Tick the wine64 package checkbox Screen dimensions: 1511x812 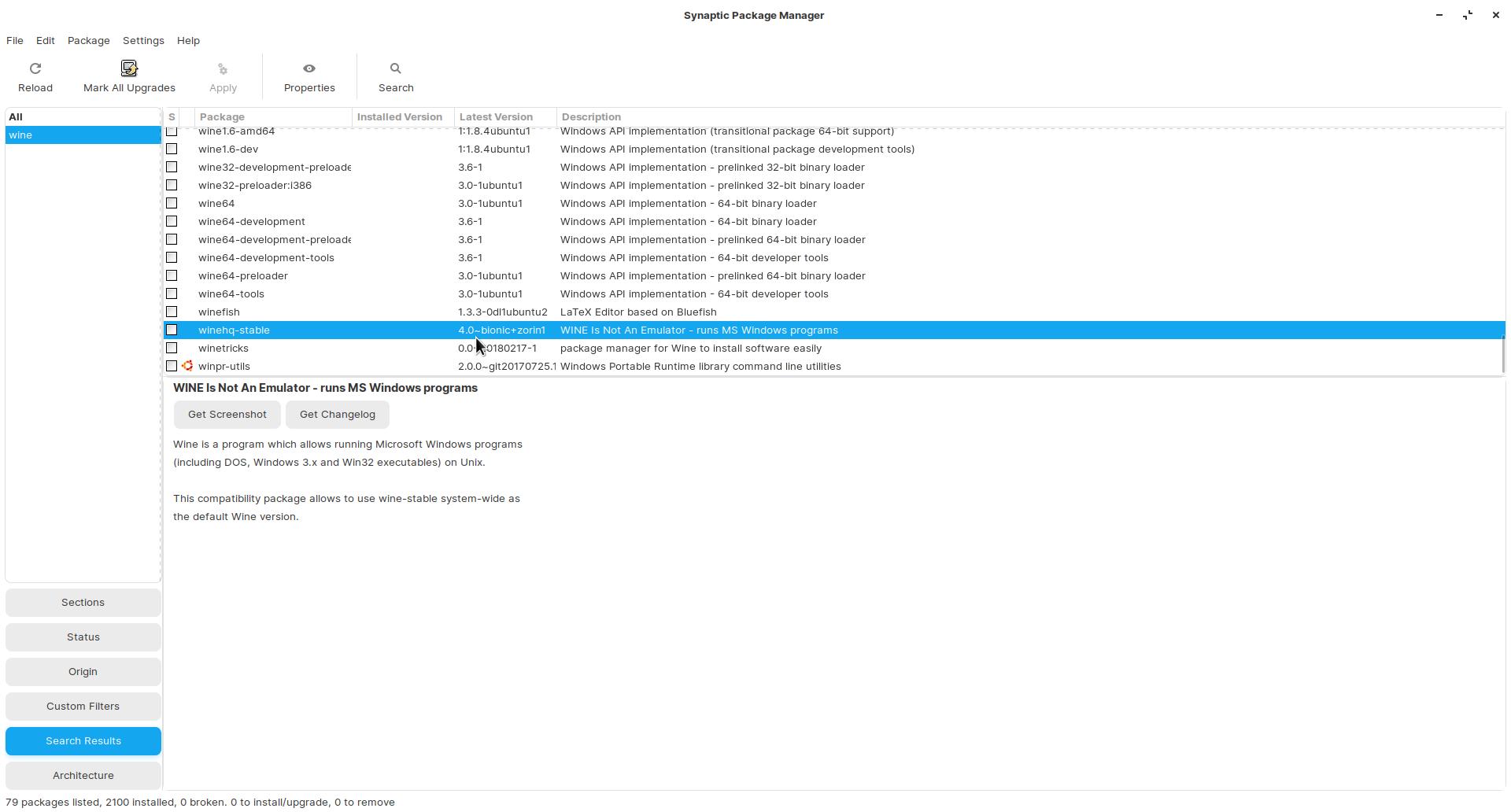[172, 203]
